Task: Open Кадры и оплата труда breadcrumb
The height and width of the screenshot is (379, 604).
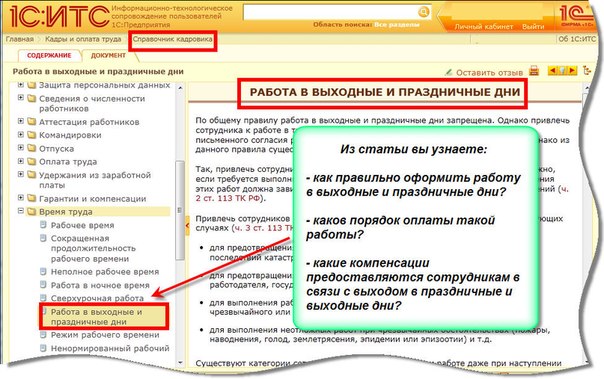Action: (83, 39)
